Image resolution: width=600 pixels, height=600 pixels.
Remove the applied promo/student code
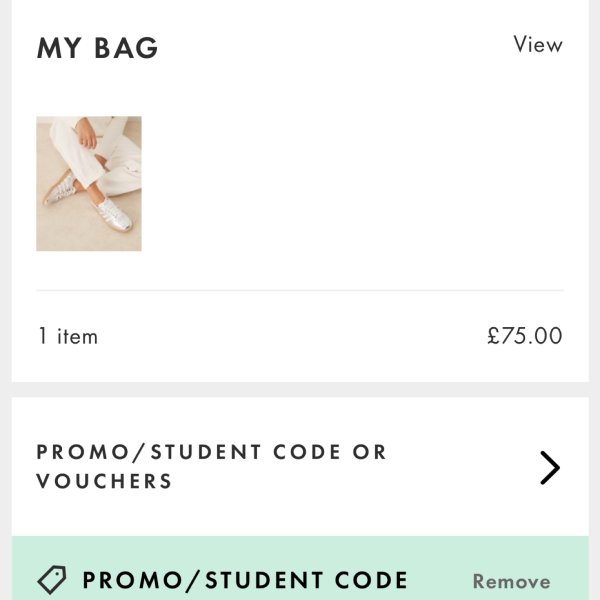point(511,581)
